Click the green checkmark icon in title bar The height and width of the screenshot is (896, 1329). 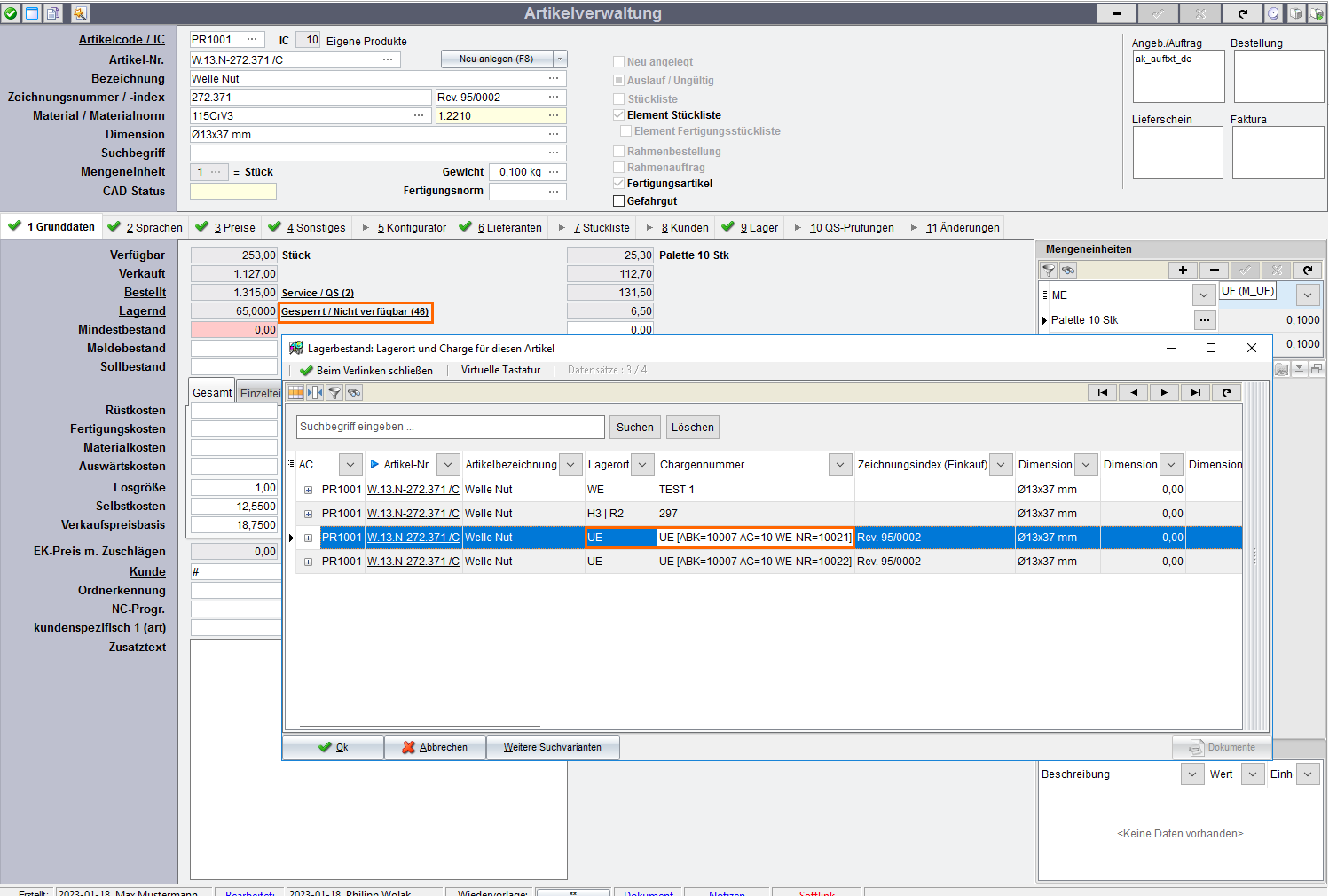(11, 13)
